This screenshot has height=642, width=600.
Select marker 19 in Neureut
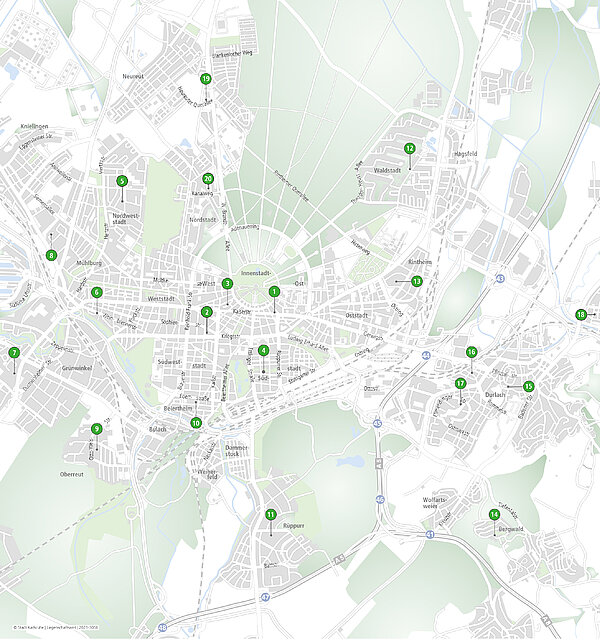(x=206, y=78)
